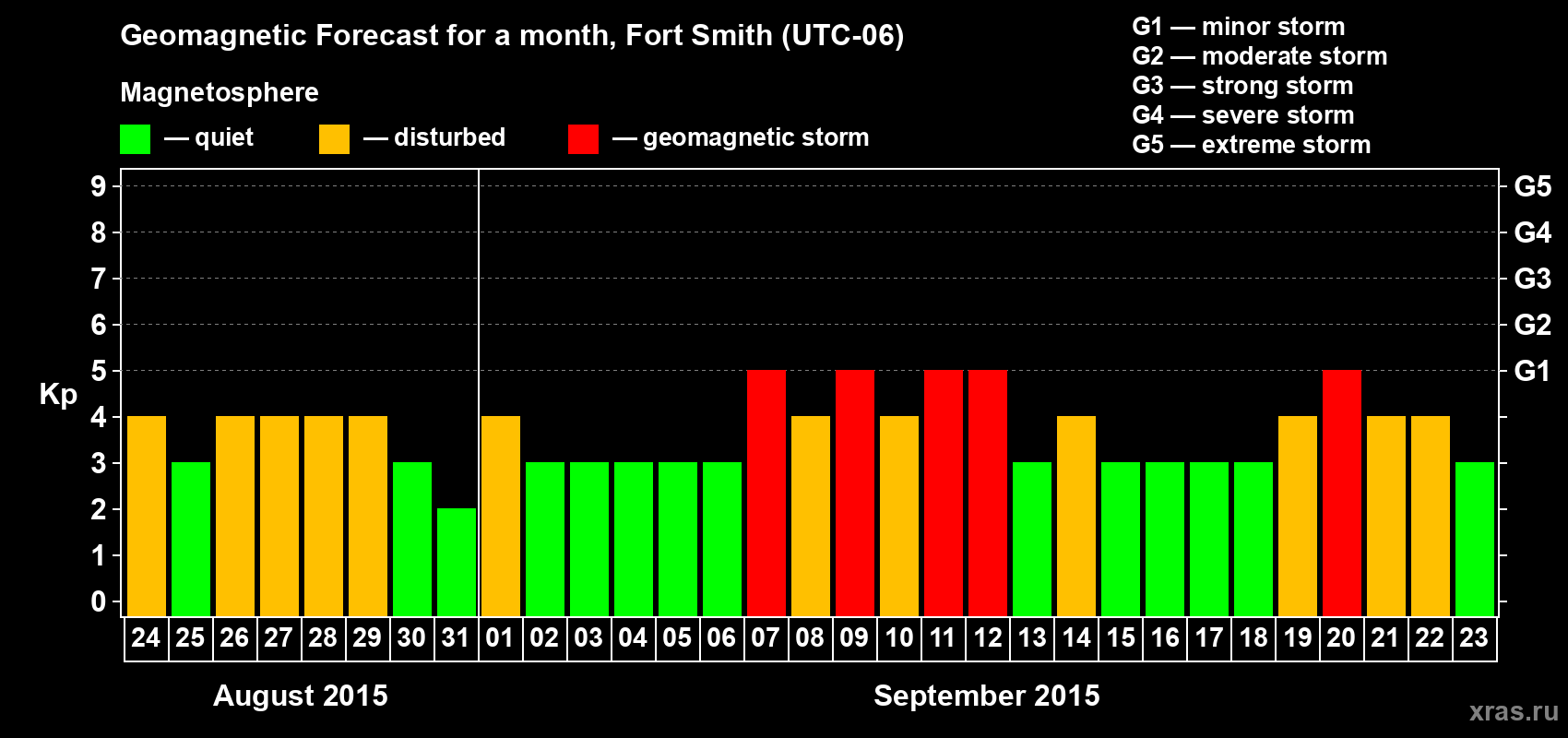Select the green bar for September 23
This screenshot has height=738, width=1568.
pyautogui.click(x=1475, y=540)
